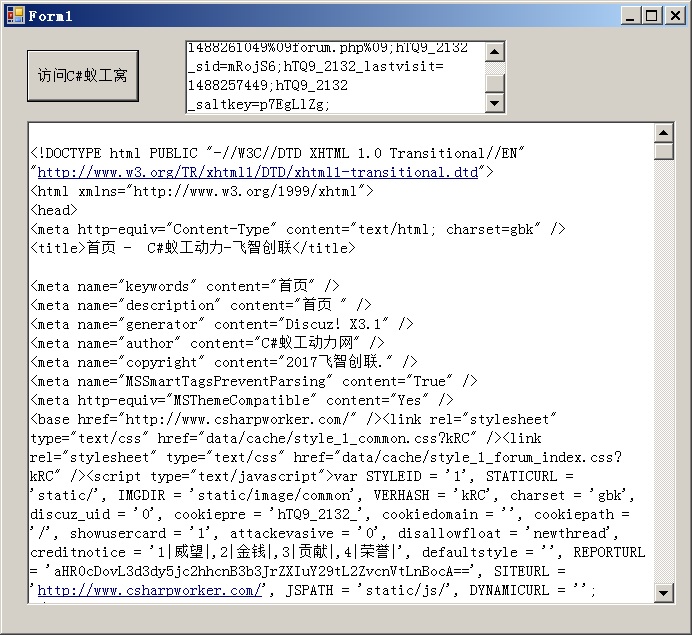Click the MSThemeCompatible meta line
The image size is (692, 635).
(242, 400)
